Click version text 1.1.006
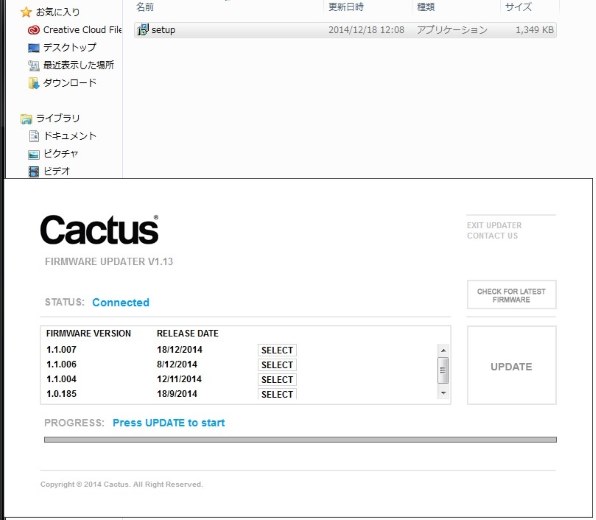 point(61,364)
